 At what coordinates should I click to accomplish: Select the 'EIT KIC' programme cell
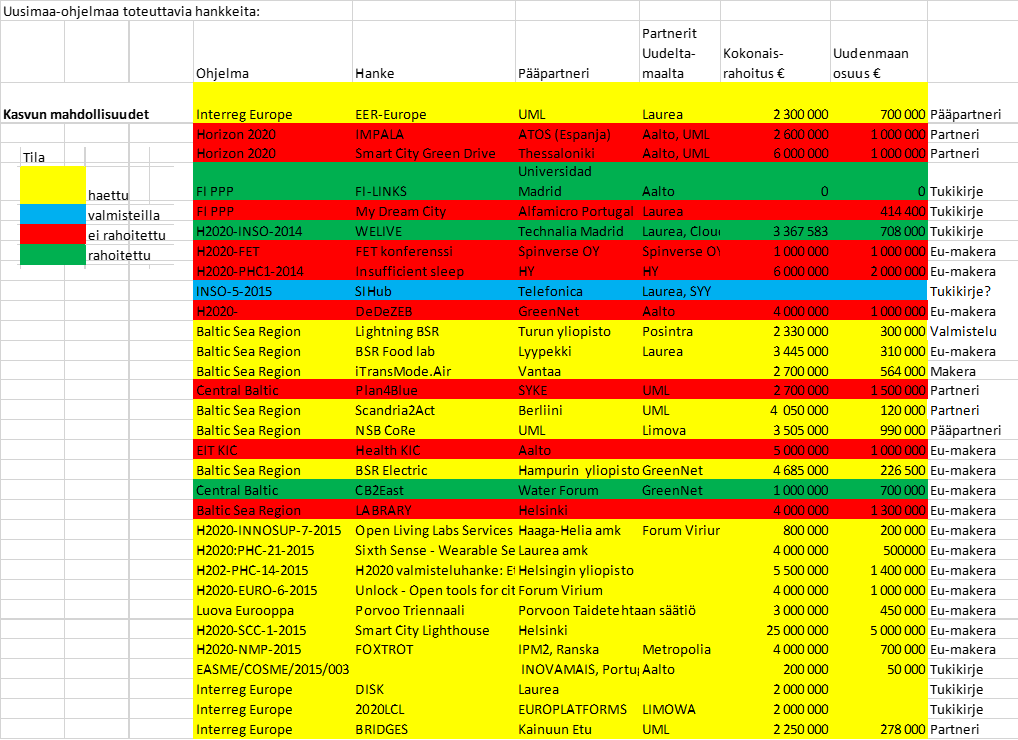pos(273,450)
